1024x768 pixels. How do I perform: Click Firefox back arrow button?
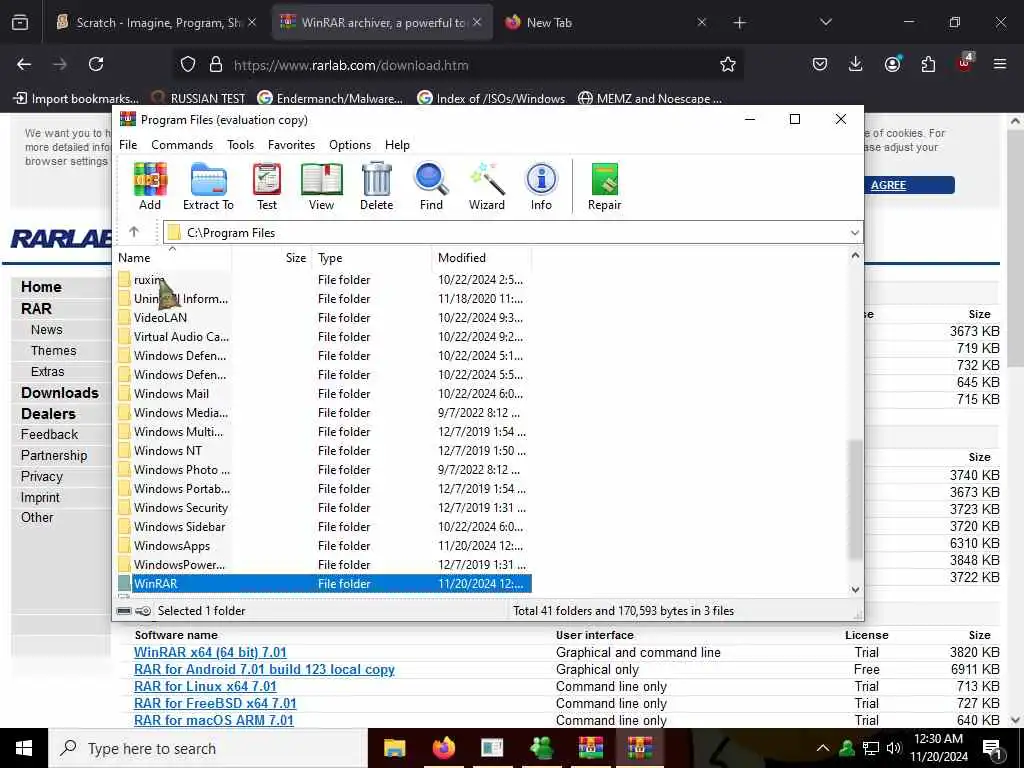[x=24, y=64]
